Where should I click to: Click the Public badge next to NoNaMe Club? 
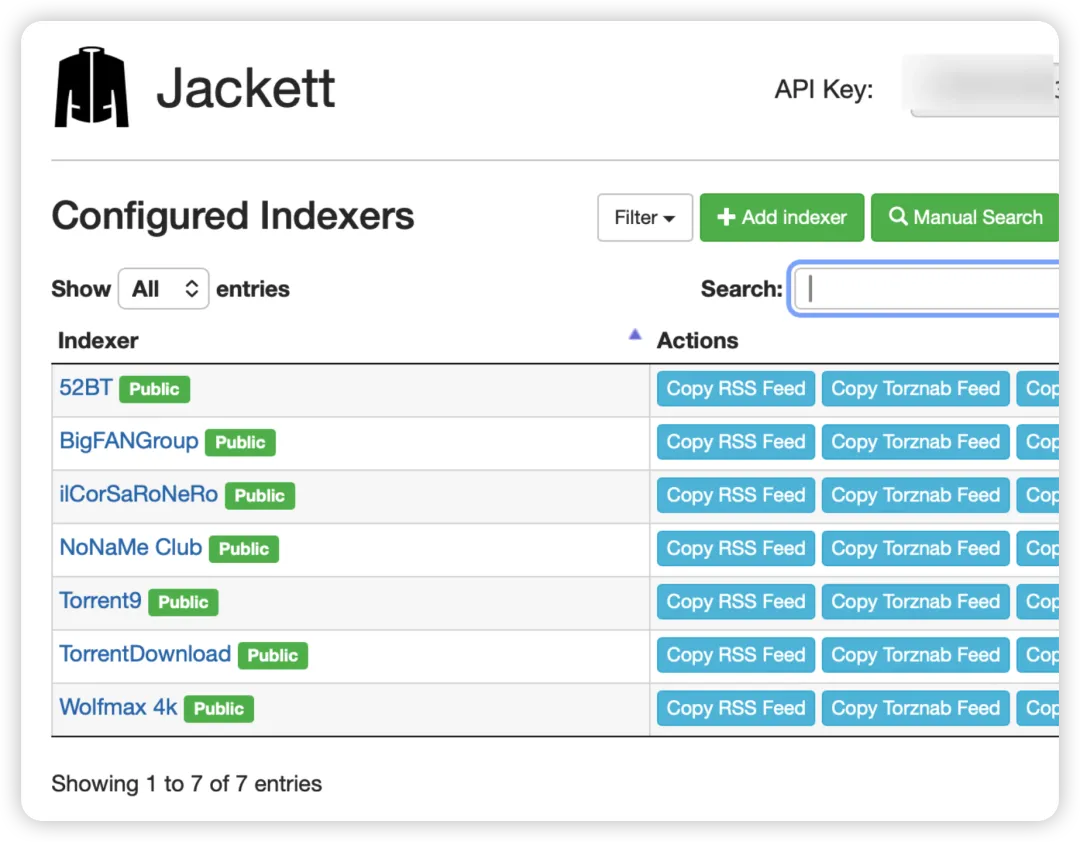[x=244, y=549]
